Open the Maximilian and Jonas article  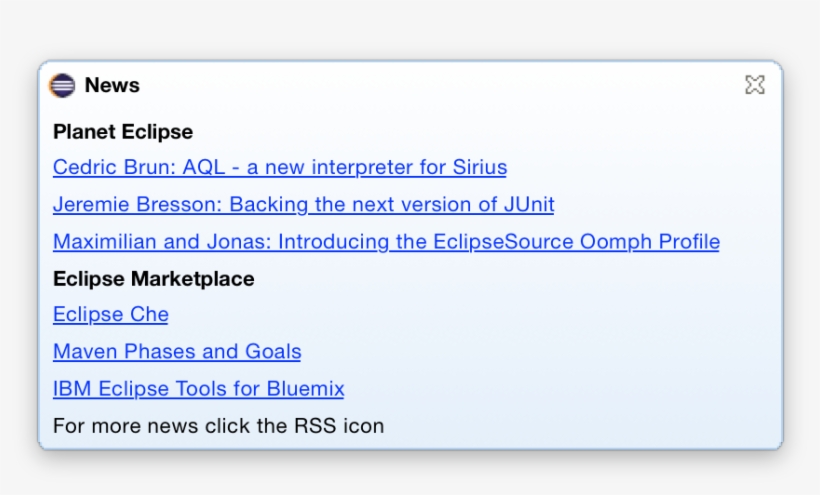386,242
